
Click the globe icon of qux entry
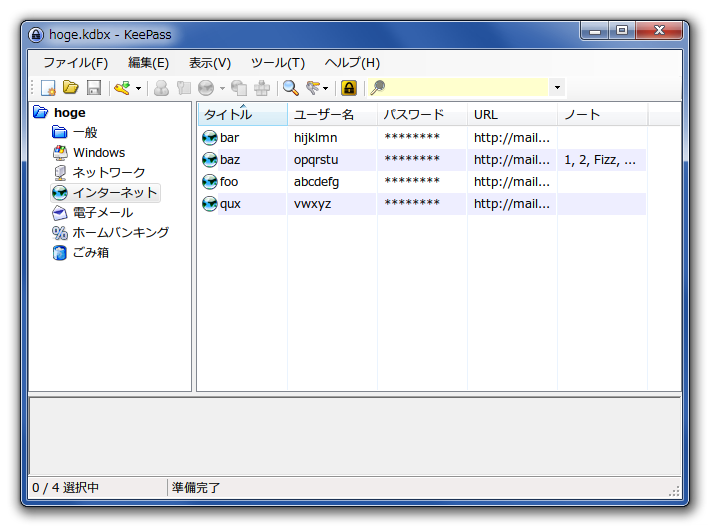(x=209, y=204)
